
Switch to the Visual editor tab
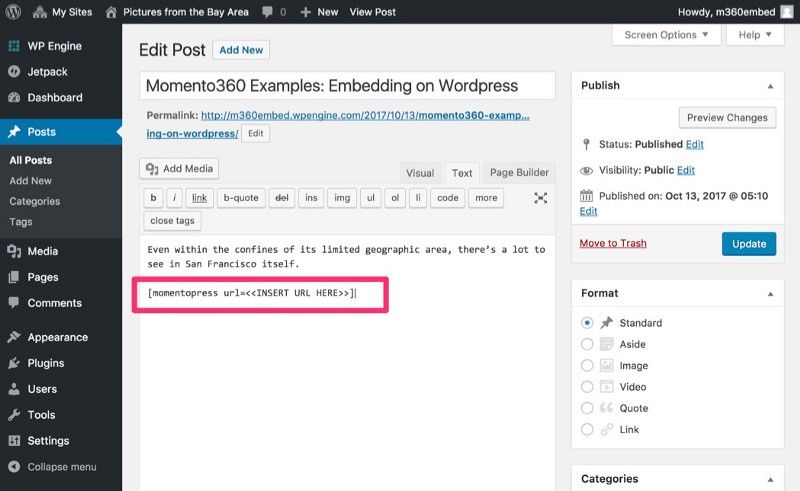pyautogui.click(x=420, y=173)
